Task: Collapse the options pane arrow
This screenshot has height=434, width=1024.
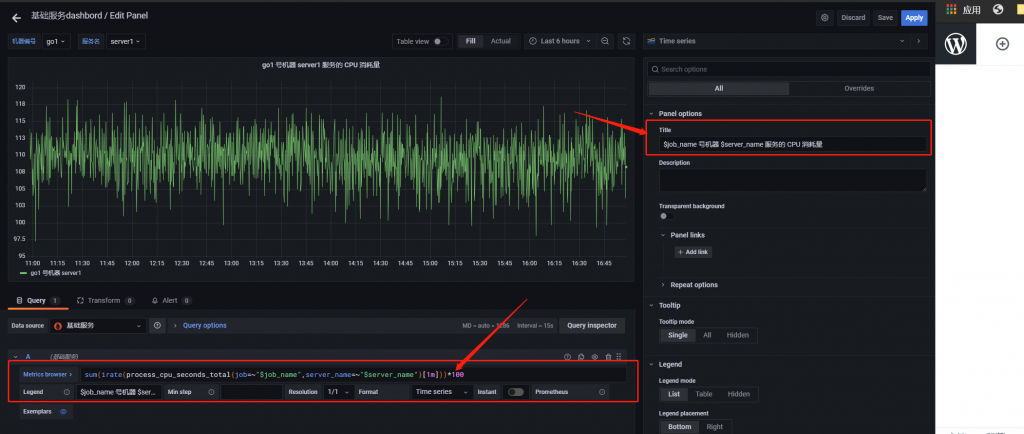Action: (919, 41)
